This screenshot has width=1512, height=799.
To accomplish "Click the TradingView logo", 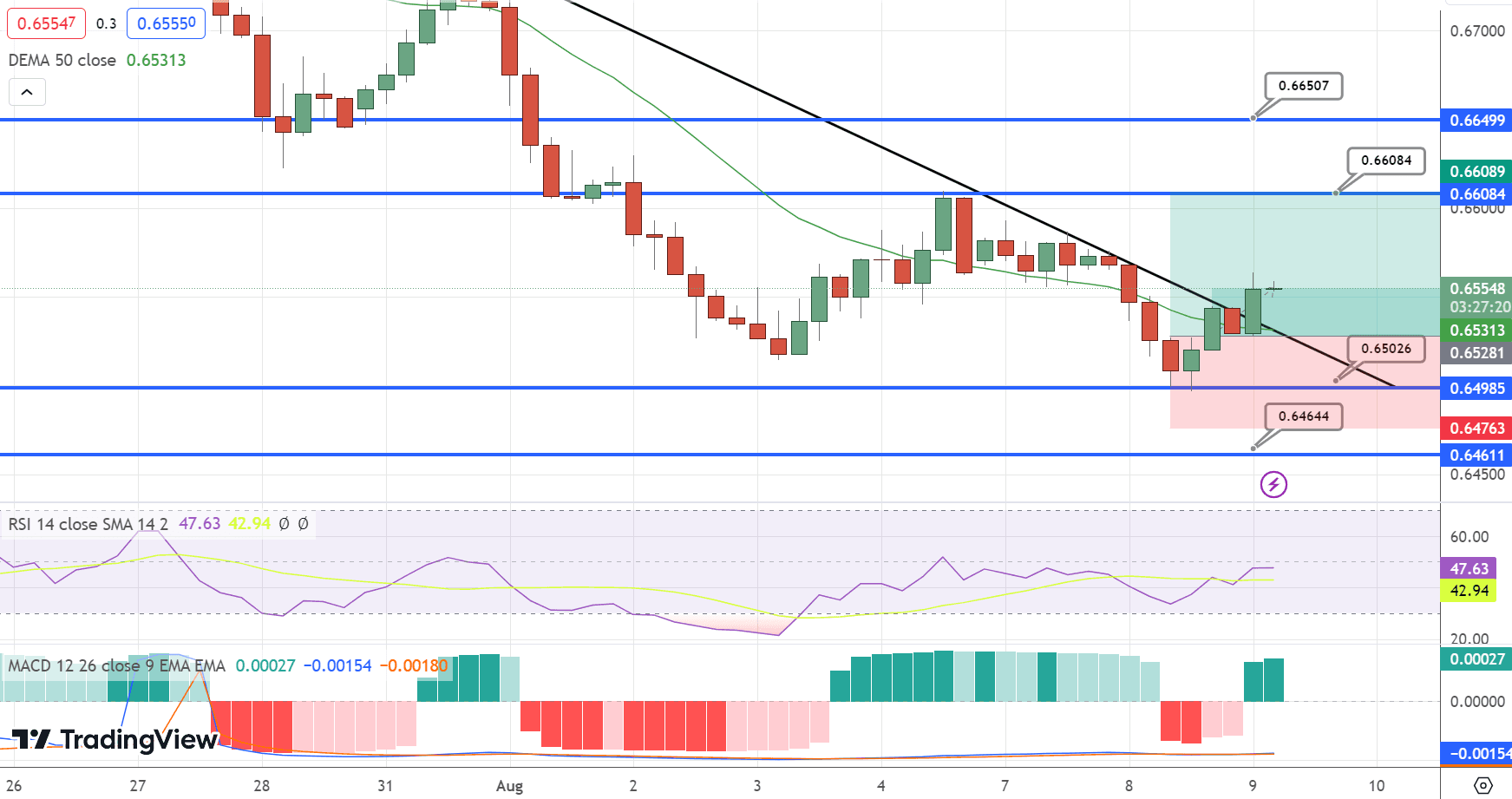I will pyautogui.click(x=114, y=739).
